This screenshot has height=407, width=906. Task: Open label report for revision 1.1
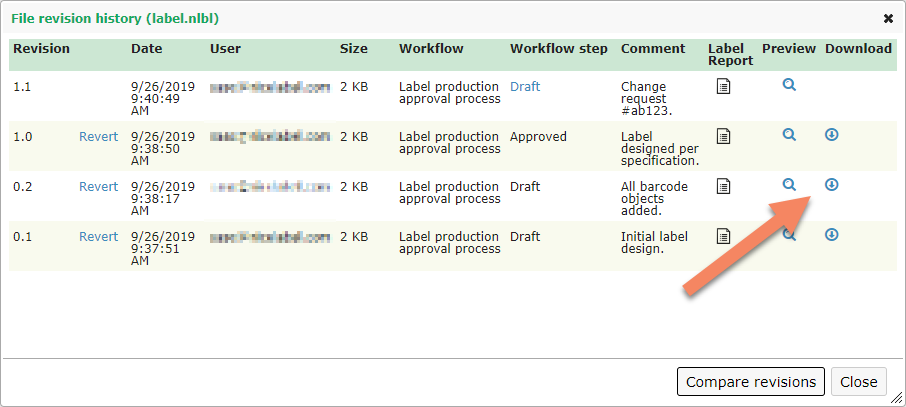(723, 87)
